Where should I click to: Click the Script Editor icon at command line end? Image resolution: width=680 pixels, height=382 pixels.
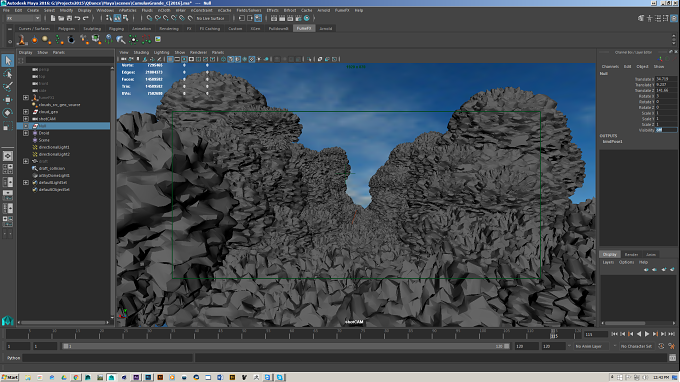673,358
